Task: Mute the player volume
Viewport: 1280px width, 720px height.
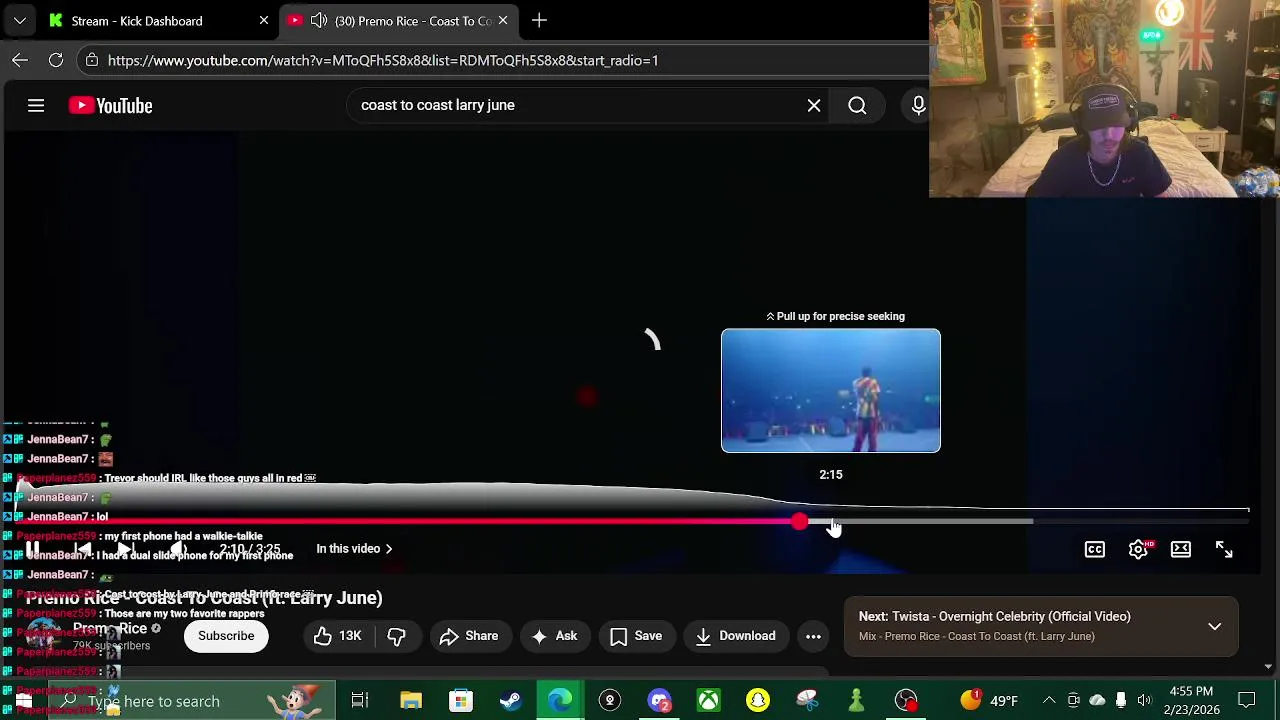Action: 177,549
